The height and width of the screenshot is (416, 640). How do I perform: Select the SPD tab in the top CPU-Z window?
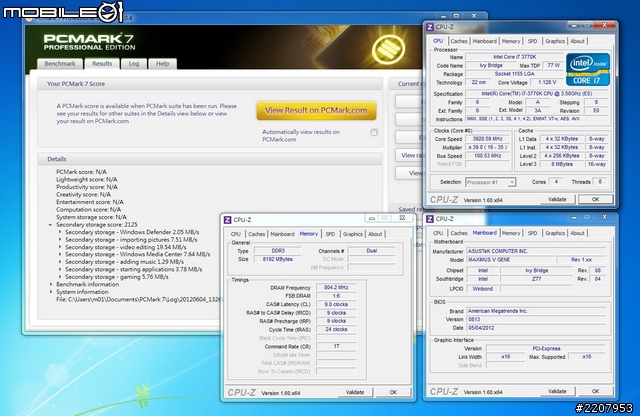pyautogui.click(x=533, y=41)
